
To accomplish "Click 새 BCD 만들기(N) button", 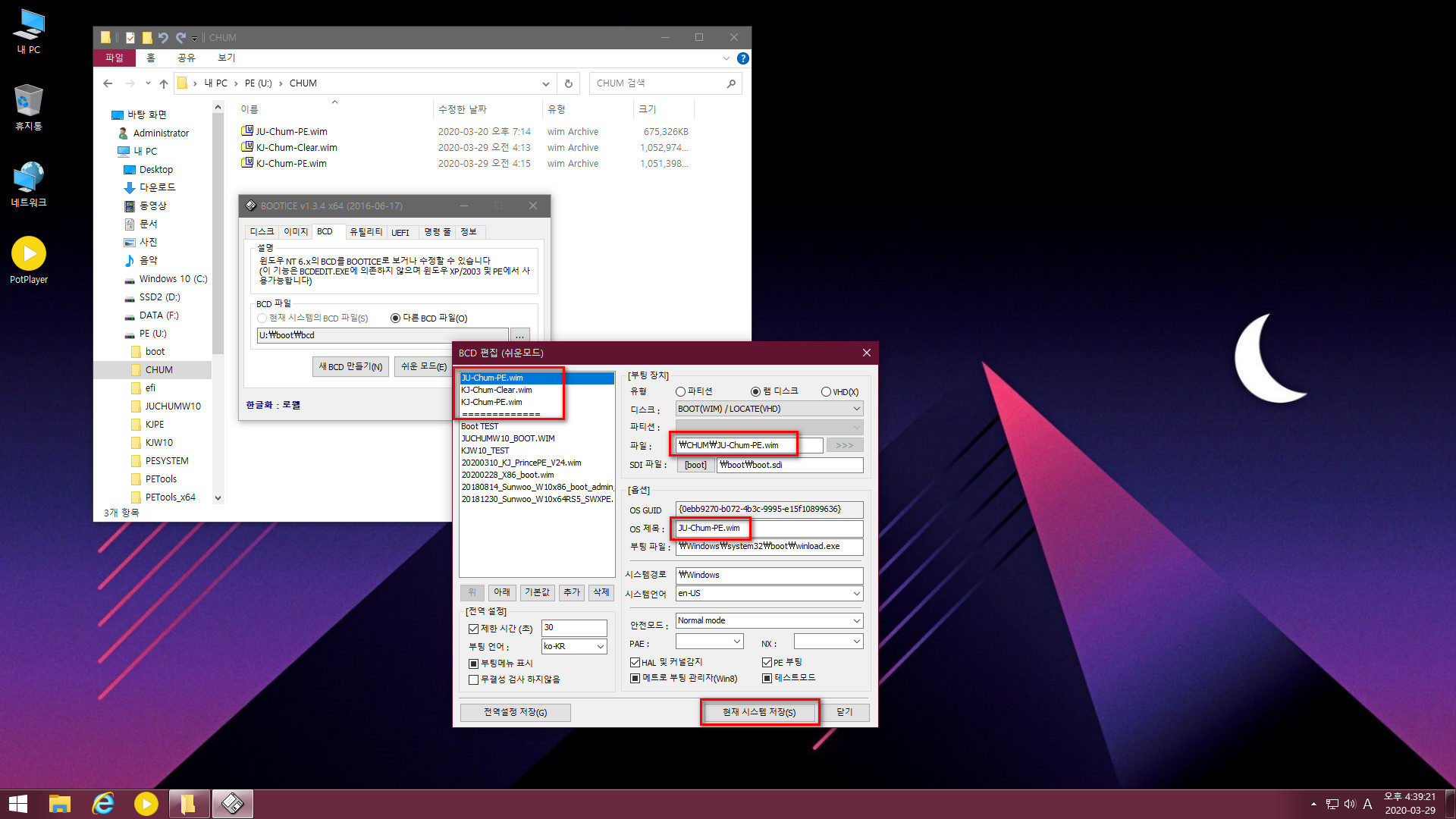I will click(350, 367).
